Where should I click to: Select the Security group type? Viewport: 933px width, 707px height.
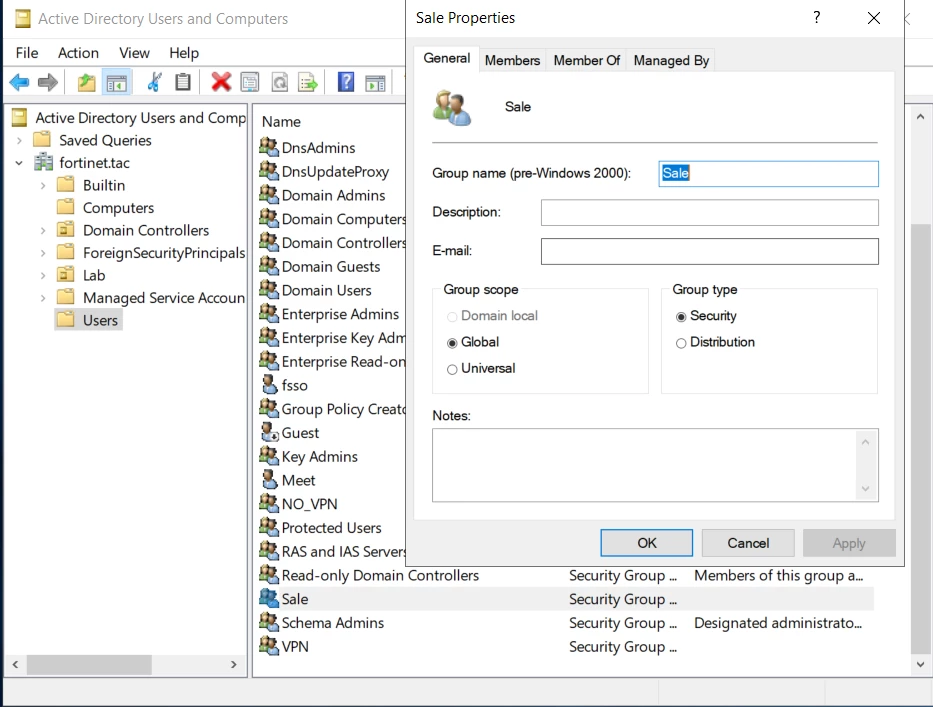click(x=681, y=317)
